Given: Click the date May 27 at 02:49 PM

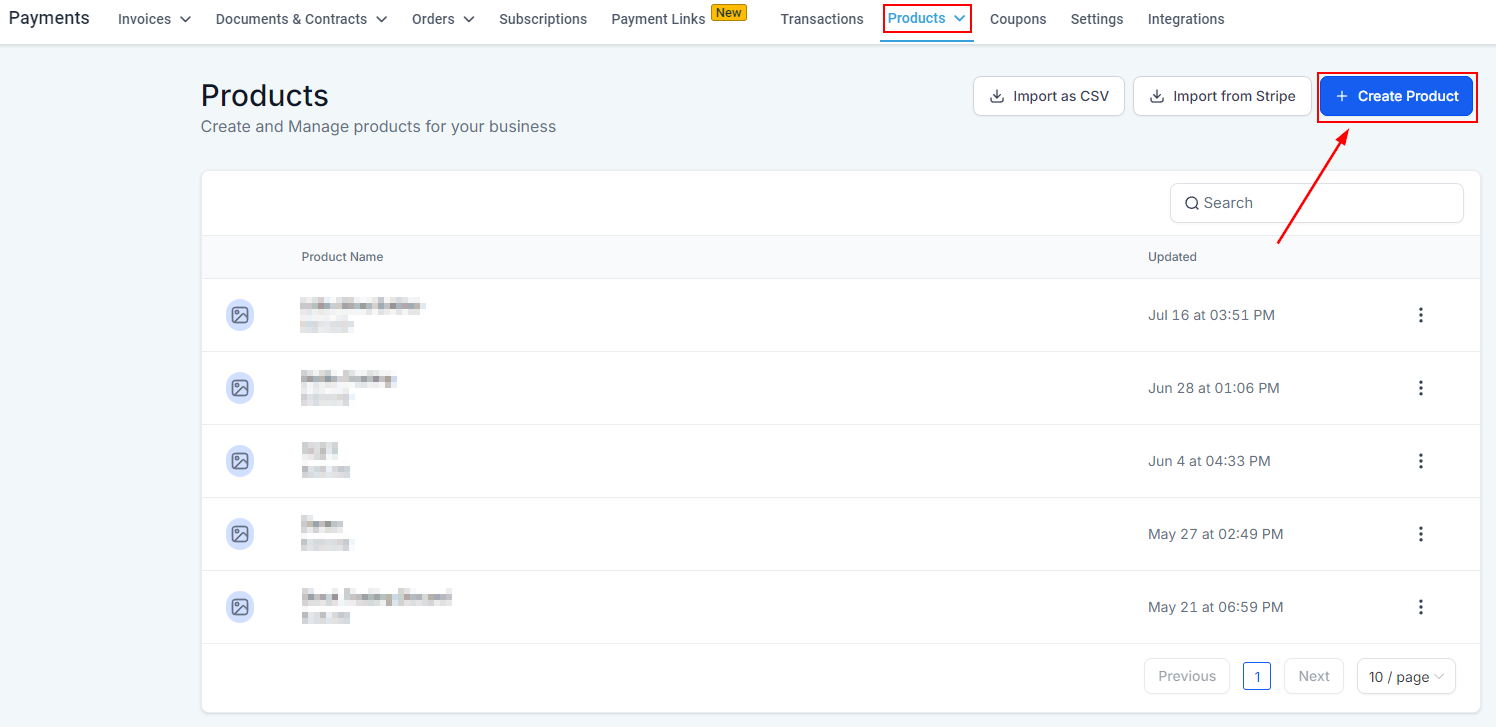Looking at the screenshot, I should point(1215,534).
